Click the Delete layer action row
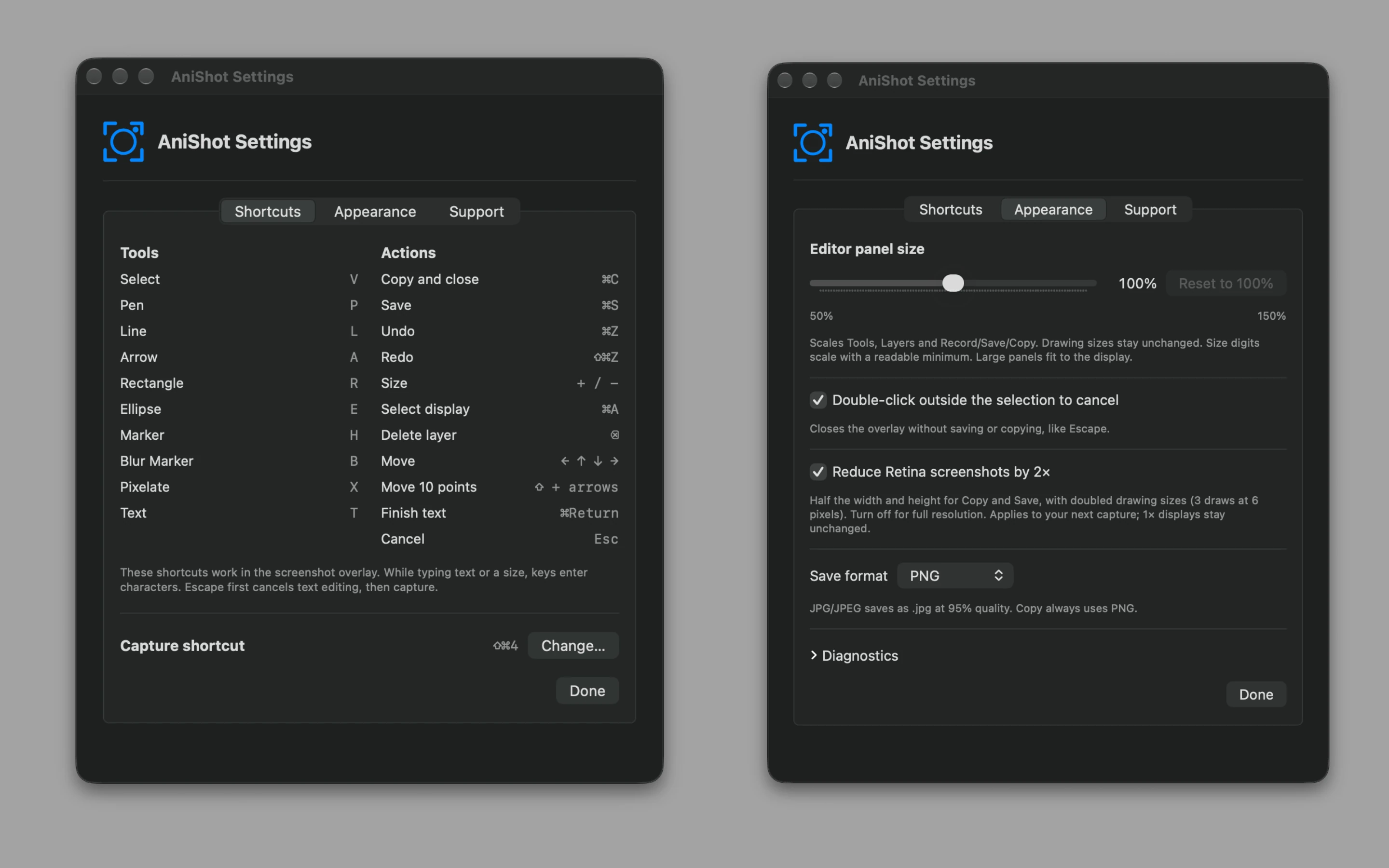 pyautogui.click(x=499, y=435)
